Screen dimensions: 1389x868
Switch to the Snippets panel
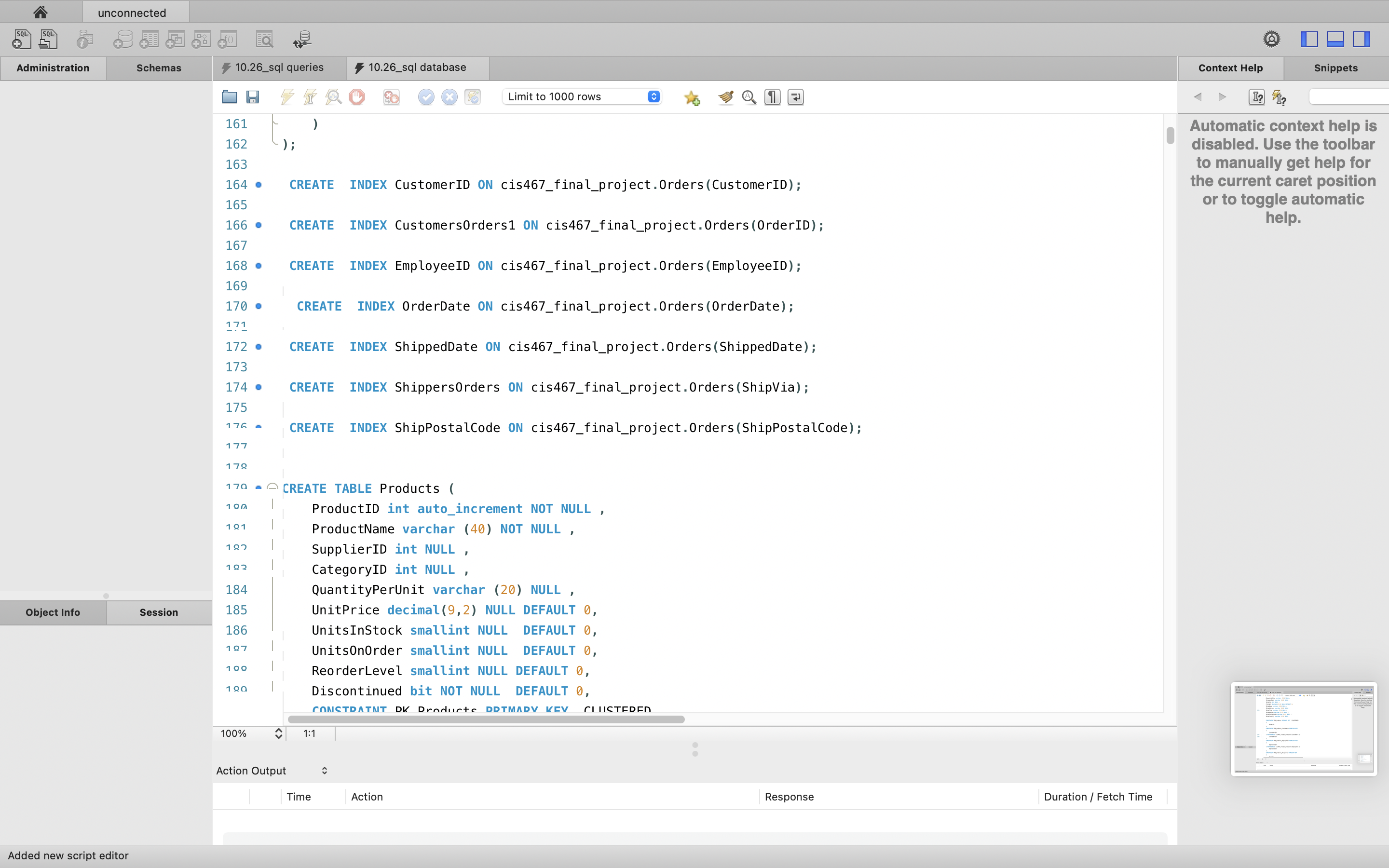coord(1335,68)
